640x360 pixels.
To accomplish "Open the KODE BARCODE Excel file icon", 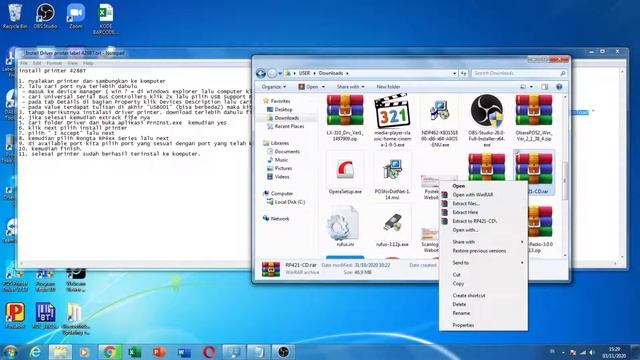I will pos(106,19).
